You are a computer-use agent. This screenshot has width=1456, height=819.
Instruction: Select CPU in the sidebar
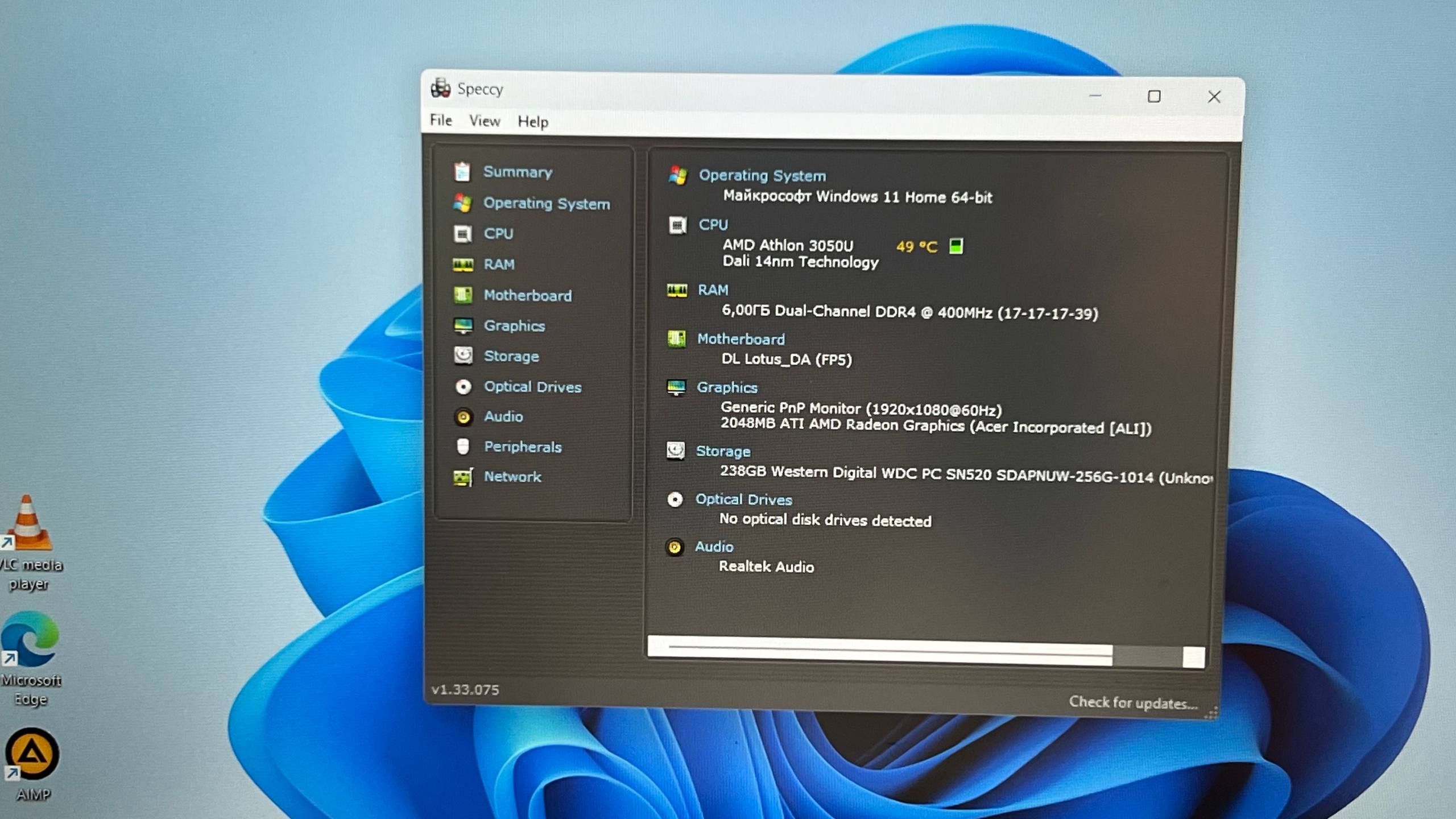pos(498,234)
